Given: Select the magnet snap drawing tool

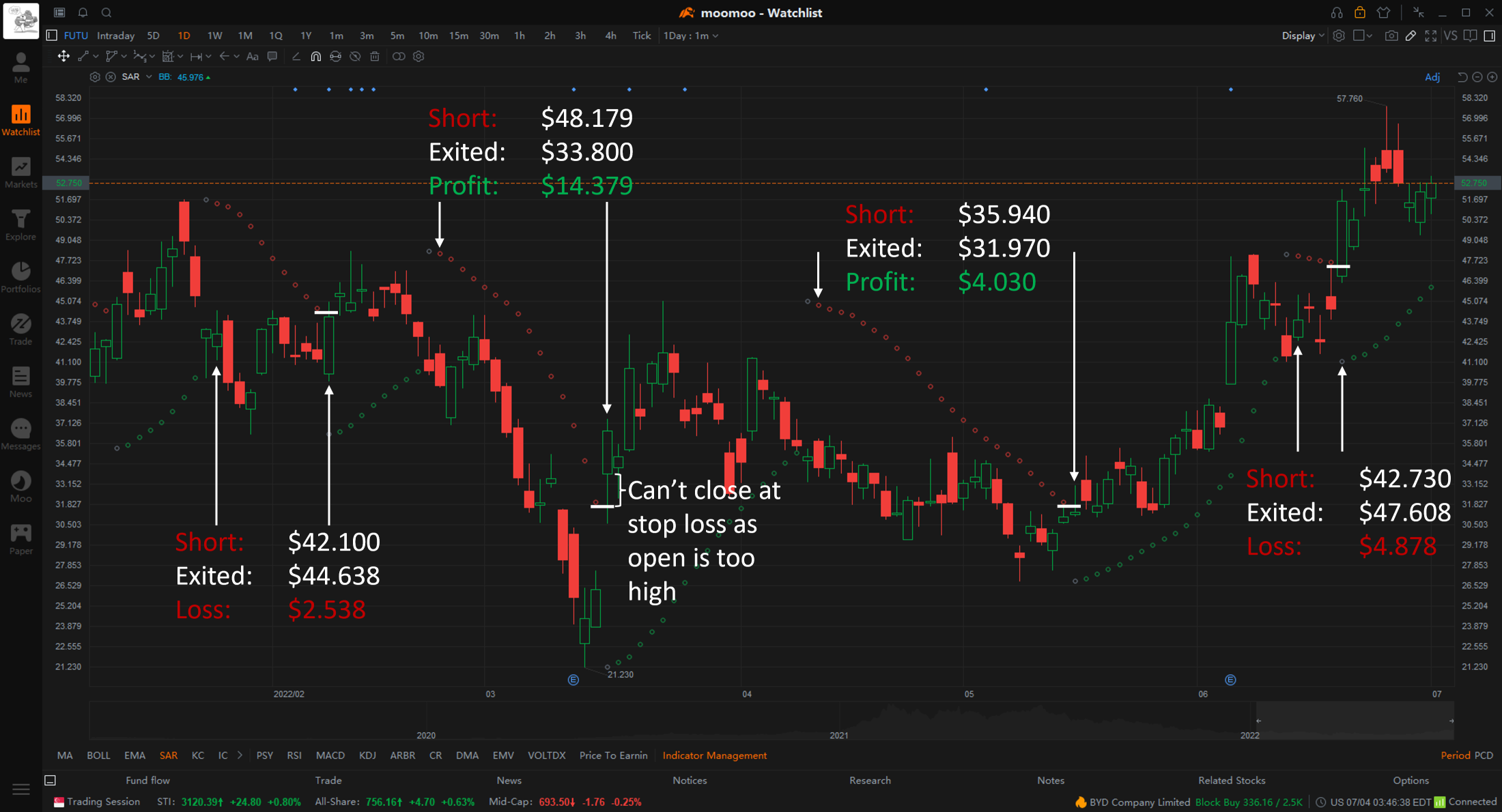Looking at the screenshot, I should click(x=315, y=57).
